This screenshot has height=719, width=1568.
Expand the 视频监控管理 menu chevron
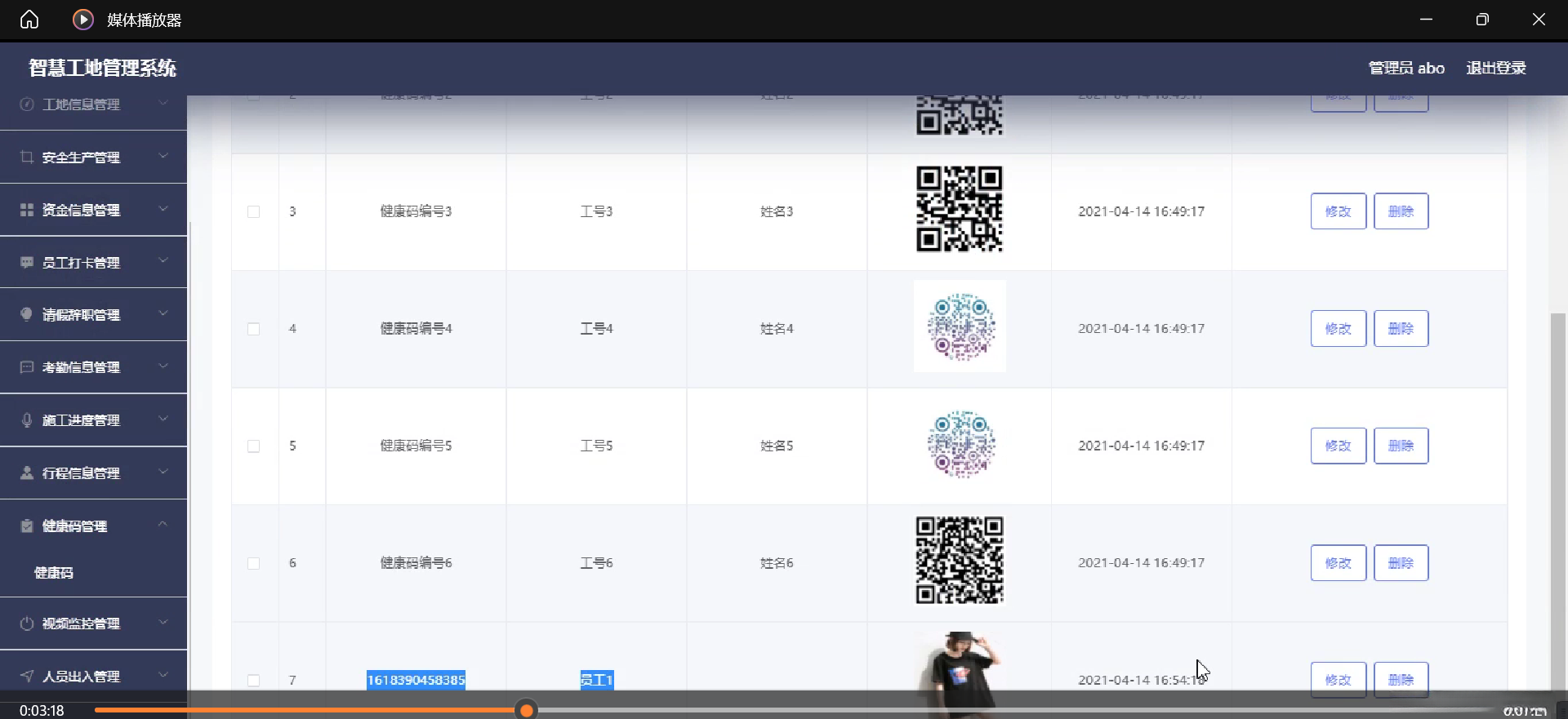[163, 623]
